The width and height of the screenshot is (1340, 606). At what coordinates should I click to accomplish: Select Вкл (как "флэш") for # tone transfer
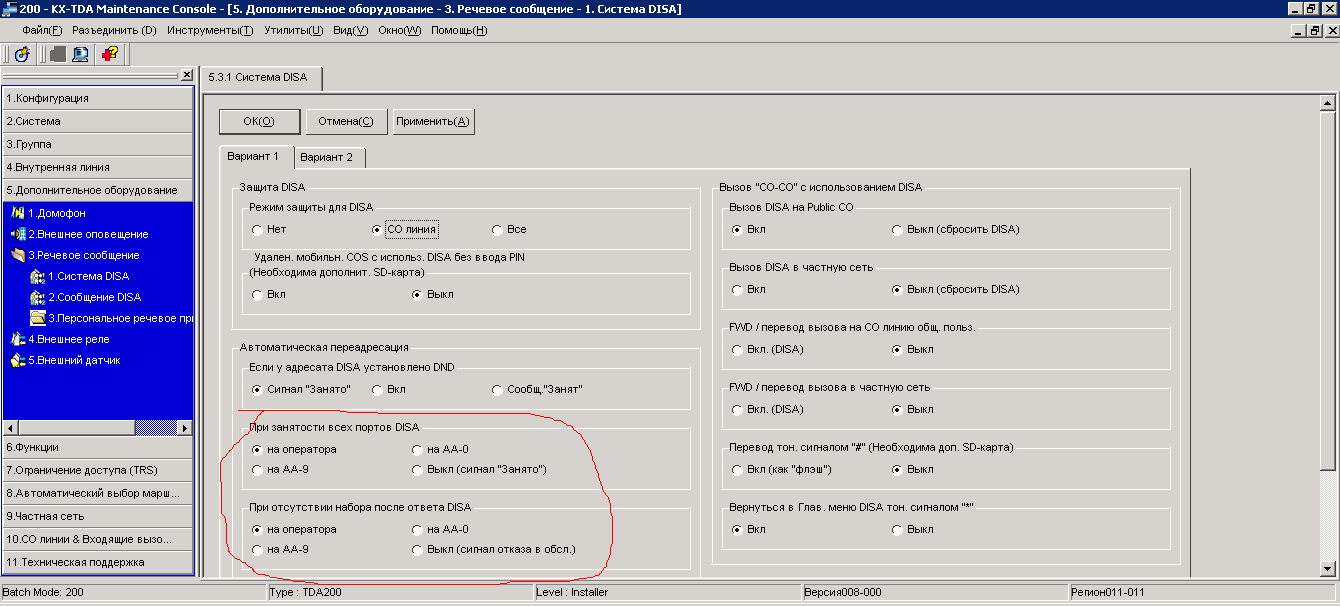(738, 469)
